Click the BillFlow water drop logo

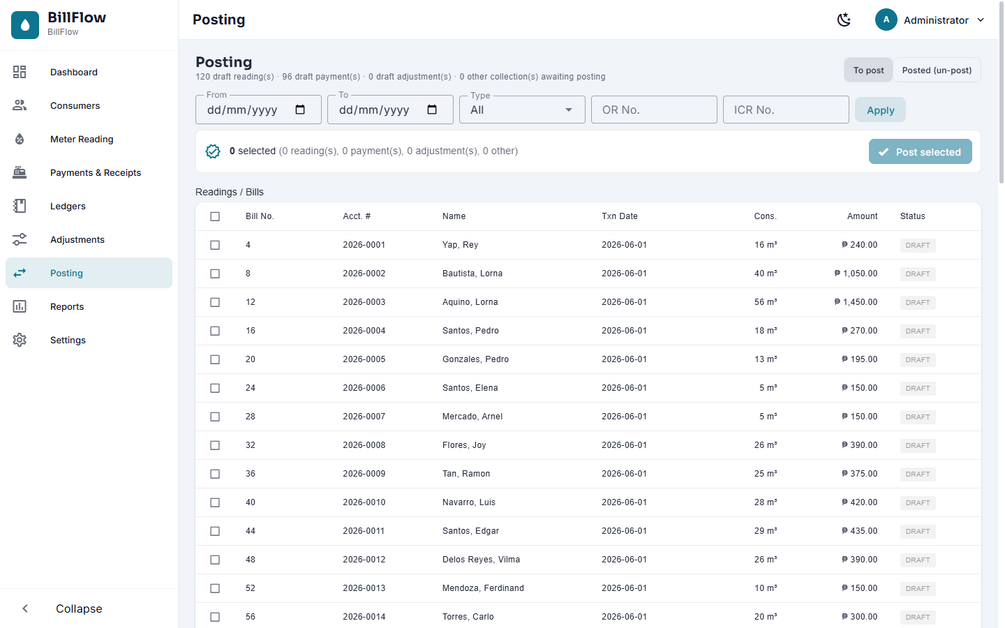[25, 25]
